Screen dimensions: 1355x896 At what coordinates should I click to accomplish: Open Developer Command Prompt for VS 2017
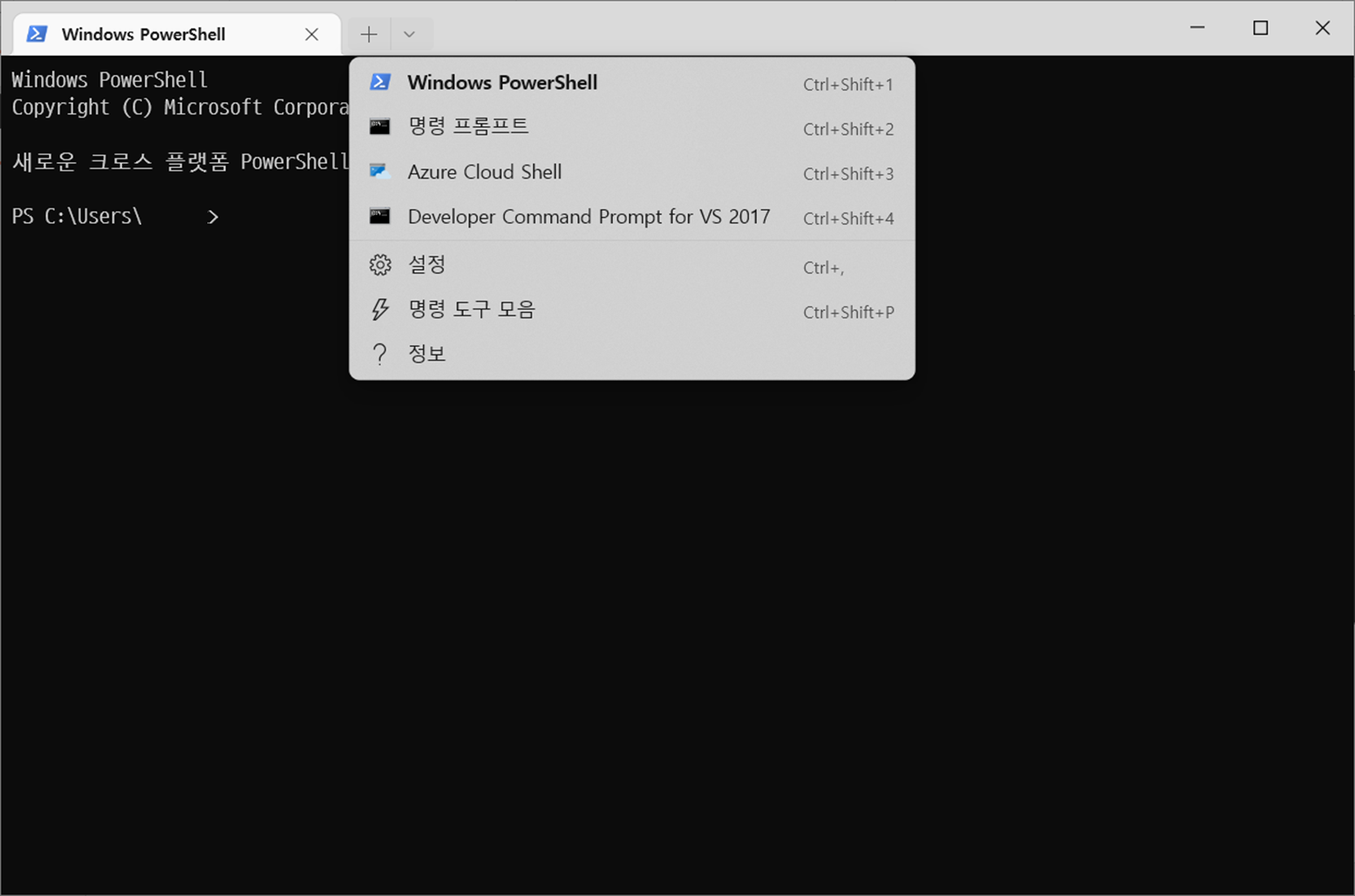pos(632,216)
